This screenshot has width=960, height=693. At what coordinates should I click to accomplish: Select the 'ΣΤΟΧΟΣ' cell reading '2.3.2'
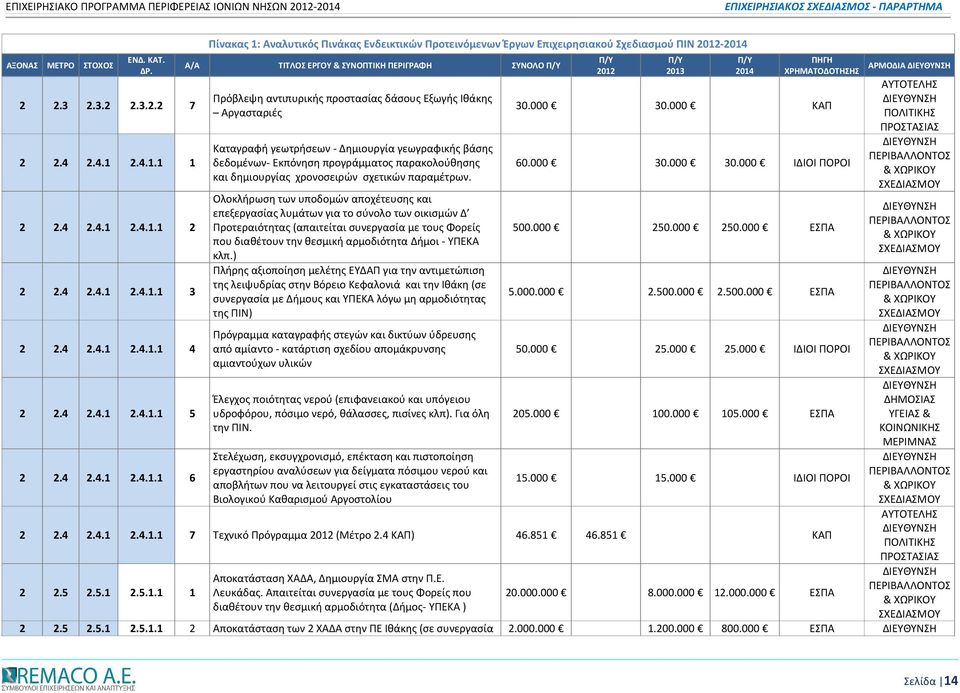pyautogui.click(x=99, y=105)
